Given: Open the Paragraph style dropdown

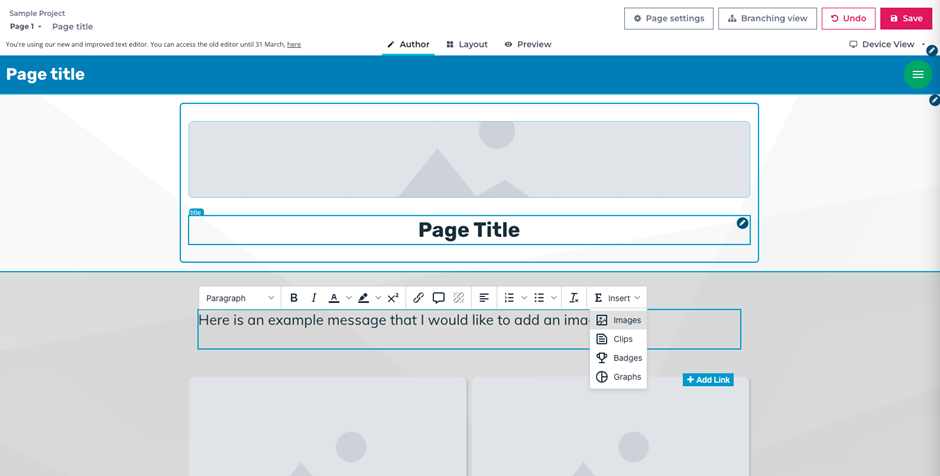Looking at the screenshot, I should (x=240, y=298).
